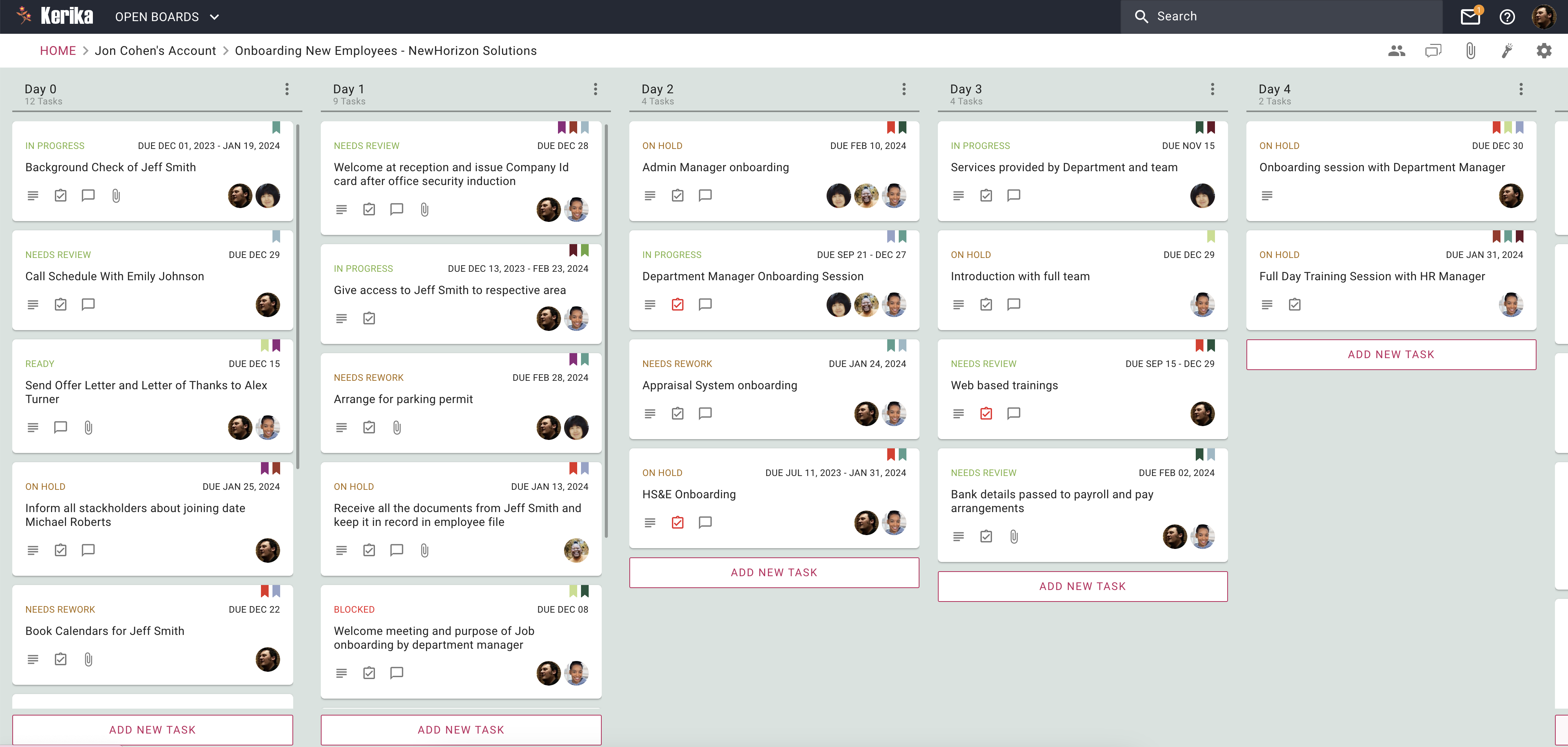Screen dimensions: 1568x747
Task: Open Day 0 column options menu
Action: pos(287,89)
